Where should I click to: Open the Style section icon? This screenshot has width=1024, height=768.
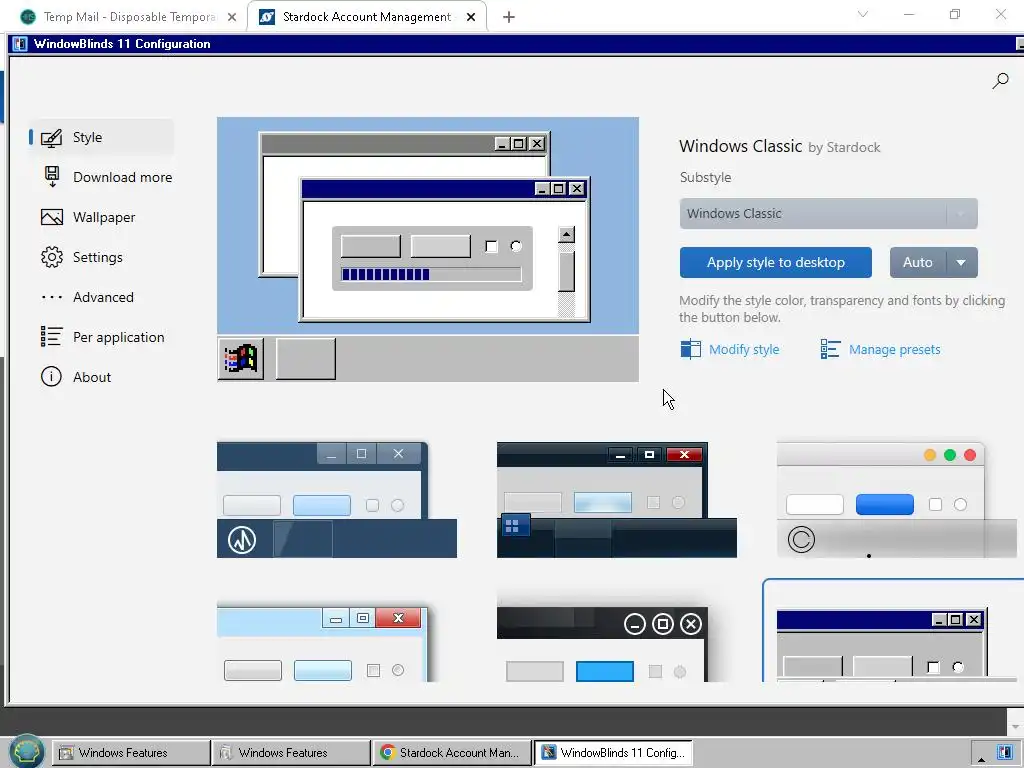[x=52, y=138]
